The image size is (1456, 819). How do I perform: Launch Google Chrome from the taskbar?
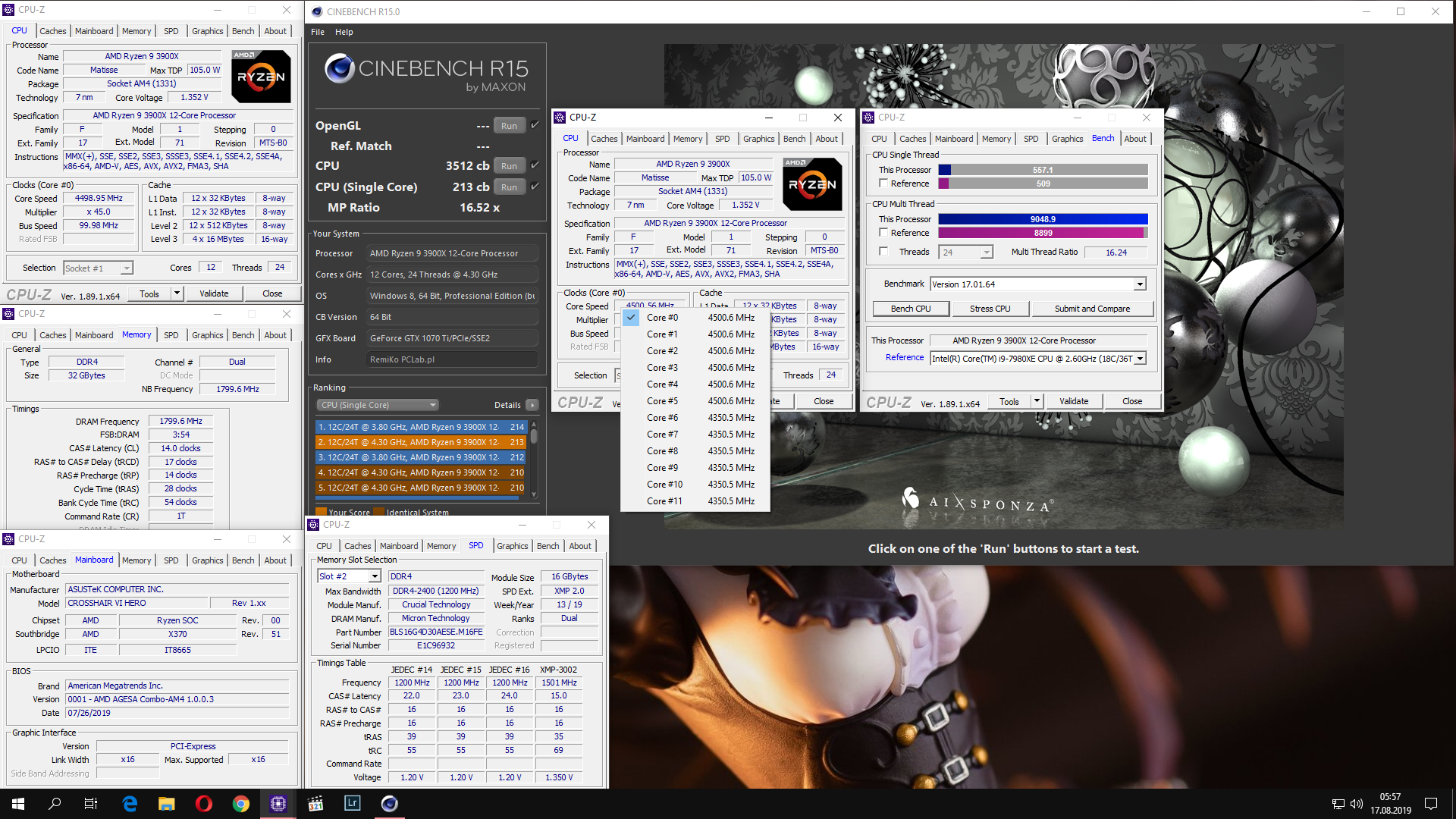click(241, 804)
